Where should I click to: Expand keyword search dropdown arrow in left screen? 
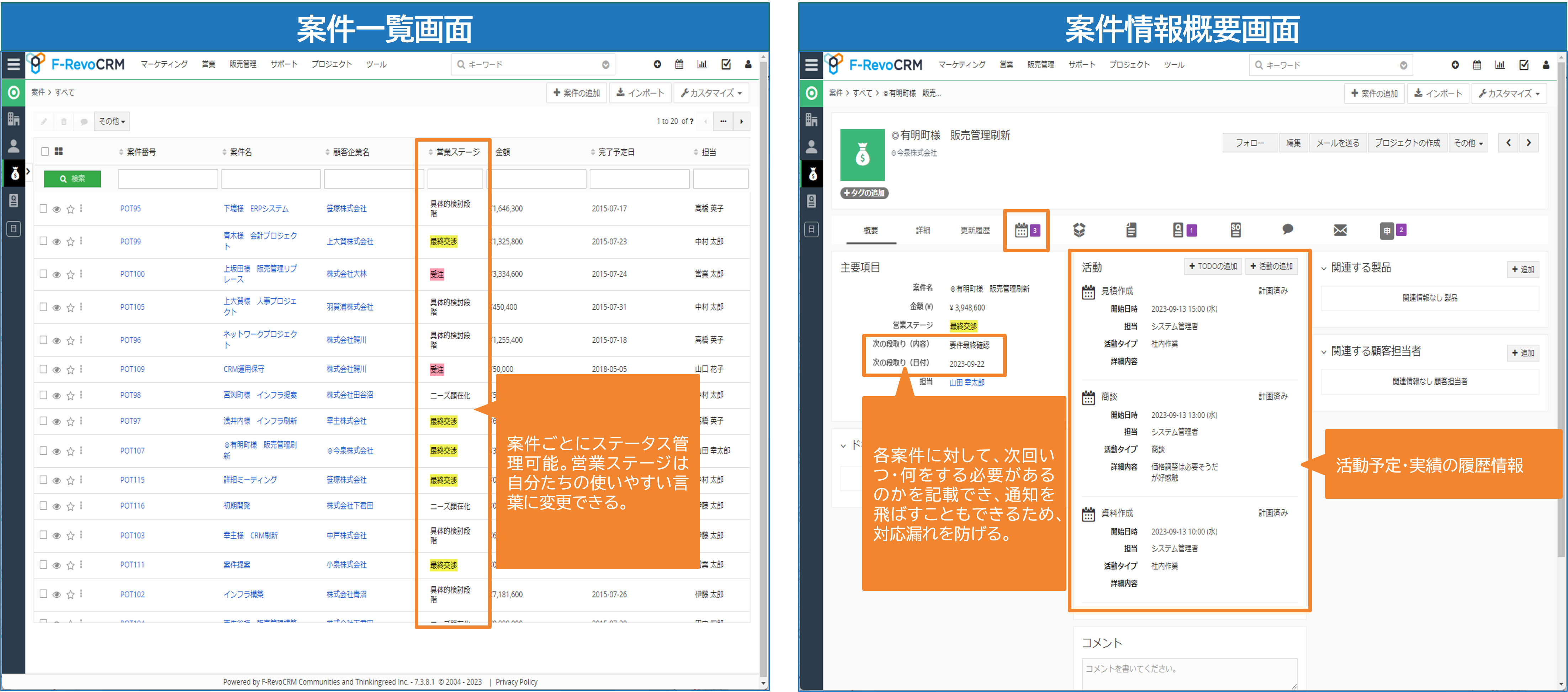(606, 64)
